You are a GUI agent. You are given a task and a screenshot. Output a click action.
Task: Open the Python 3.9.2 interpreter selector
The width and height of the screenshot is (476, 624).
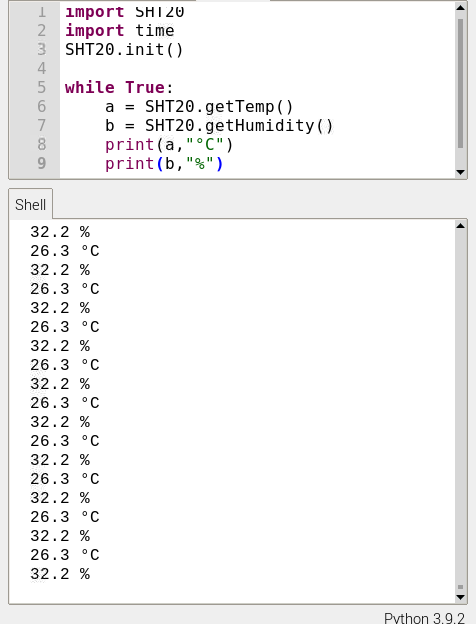coord(424,618)
